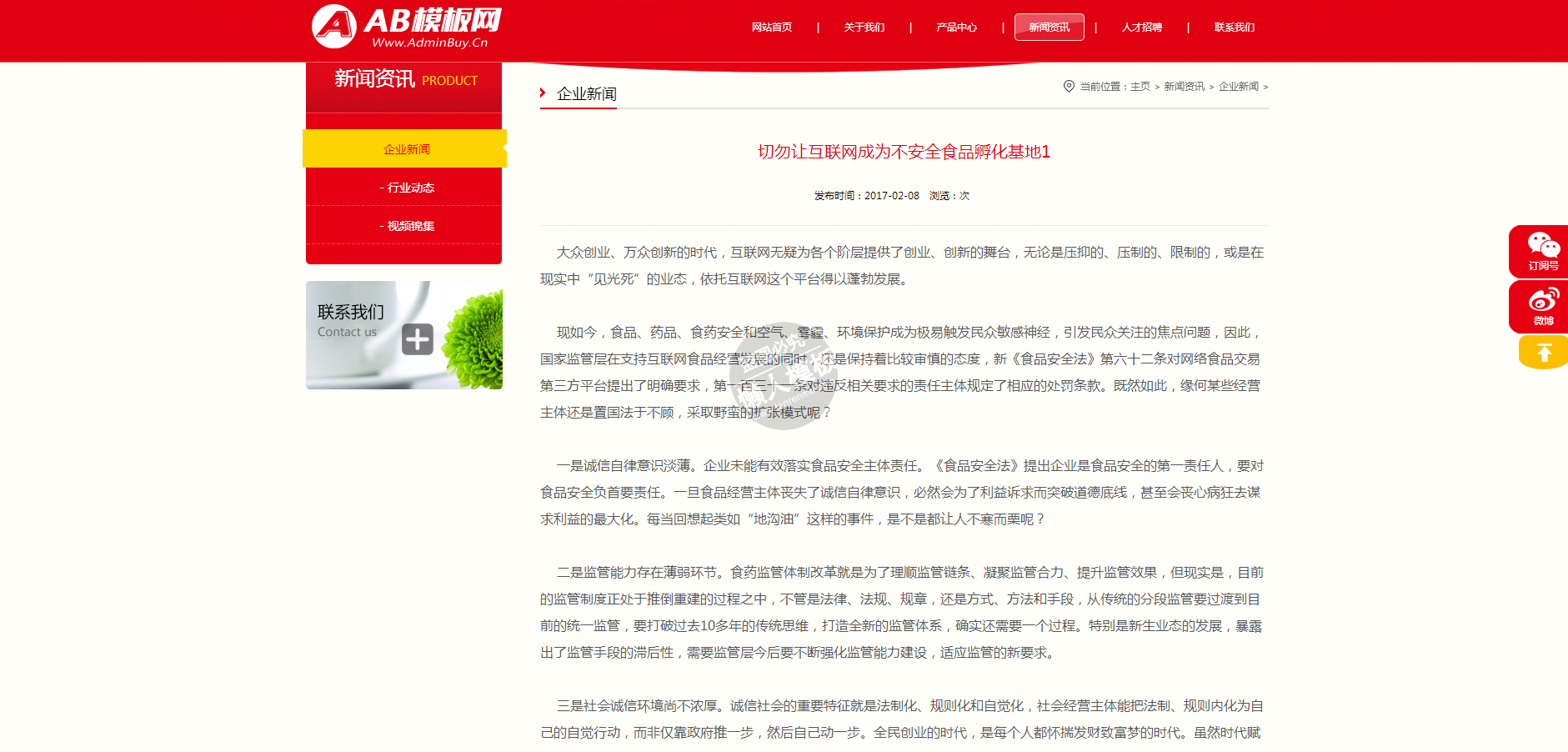Open the Weibo 微博 icon
The width and height of the screenshot is (1568, 752).
pyautogui.click(x=1542, y=306)
